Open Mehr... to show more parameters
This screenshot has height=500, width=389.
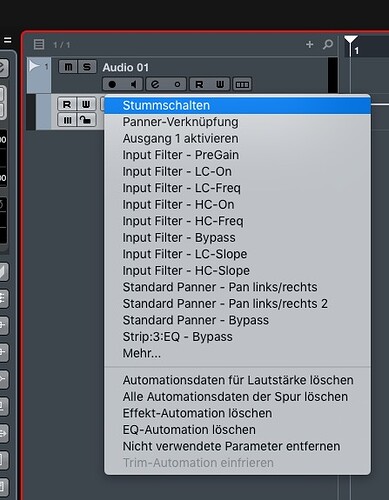click(142, 353)
